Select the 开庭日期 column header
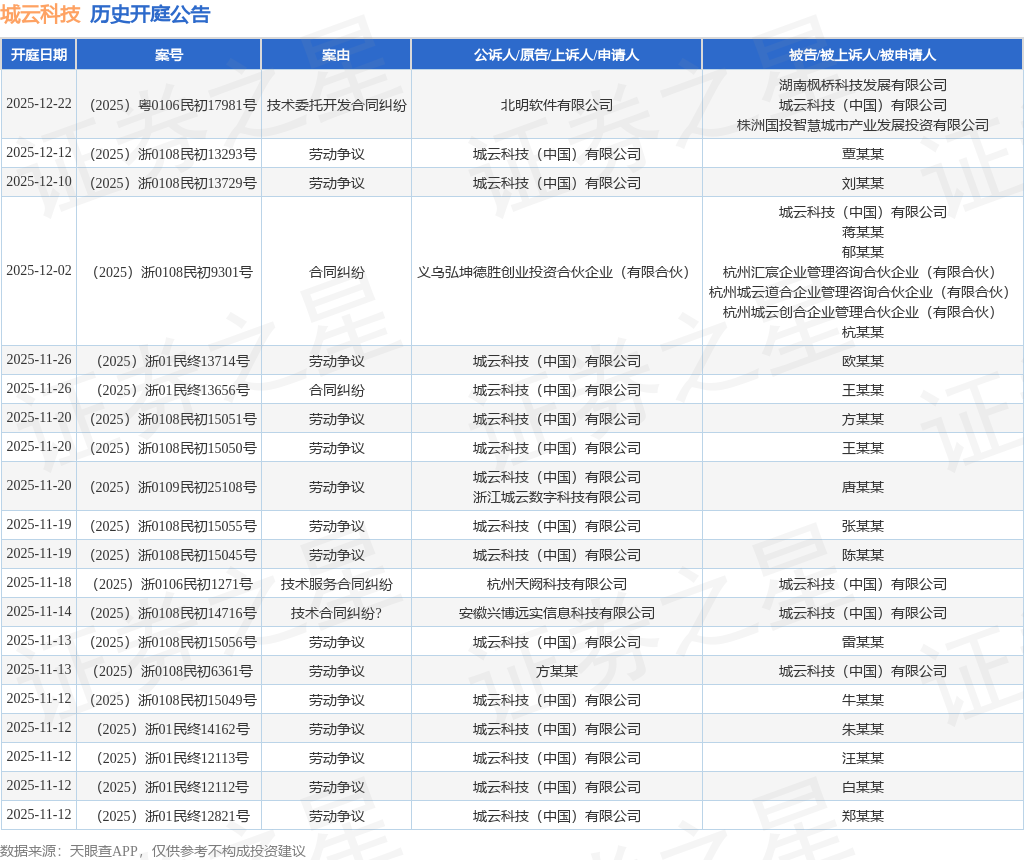 [x=39, y=55]
